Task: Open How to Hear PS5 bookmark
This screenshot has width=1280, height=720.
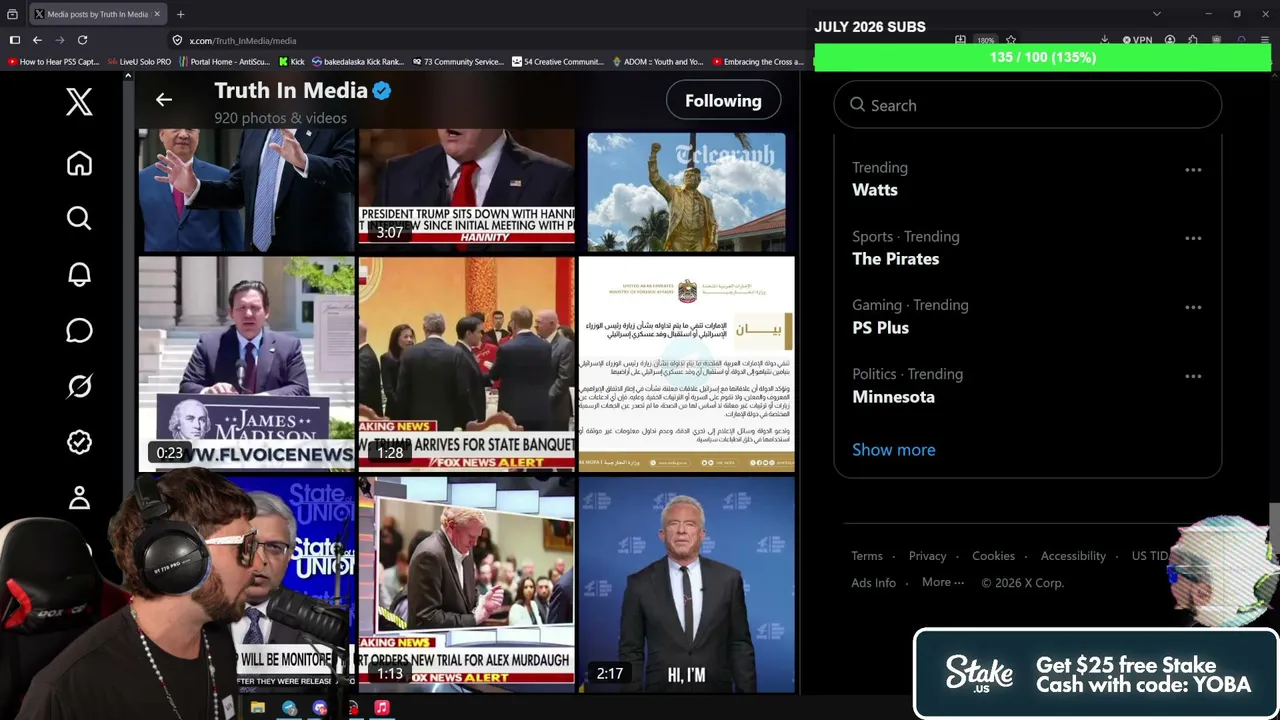Action: pos(53,61)
